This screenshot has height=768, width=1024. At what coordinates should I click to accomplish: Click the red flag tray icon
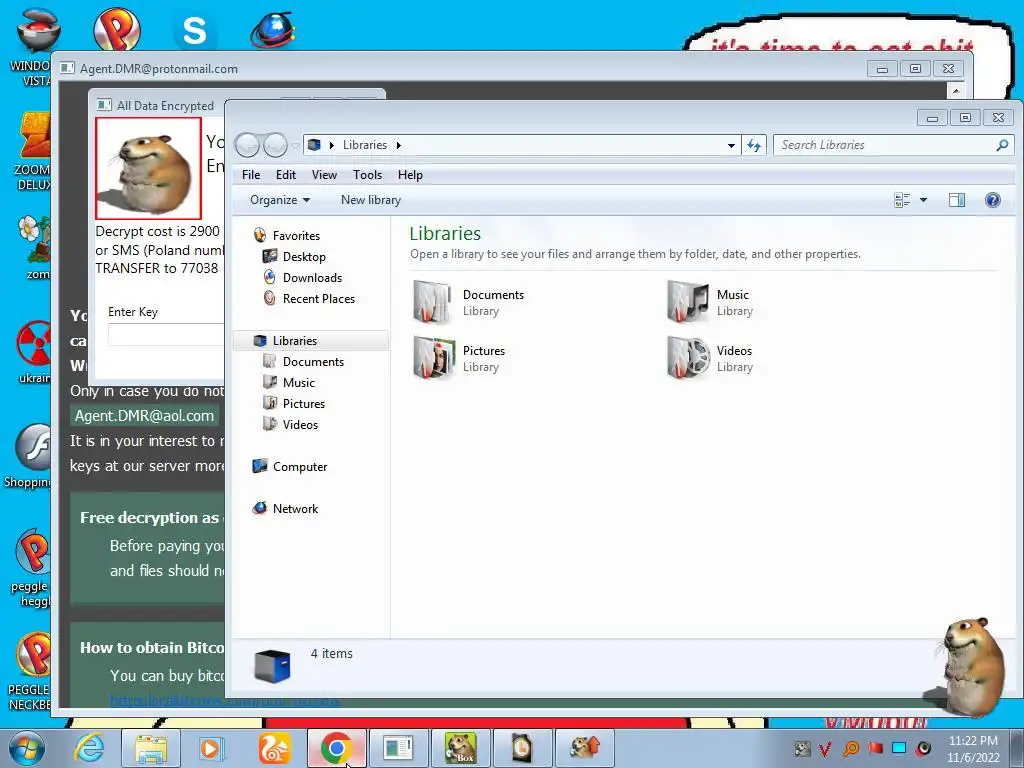tap(875, 748)
